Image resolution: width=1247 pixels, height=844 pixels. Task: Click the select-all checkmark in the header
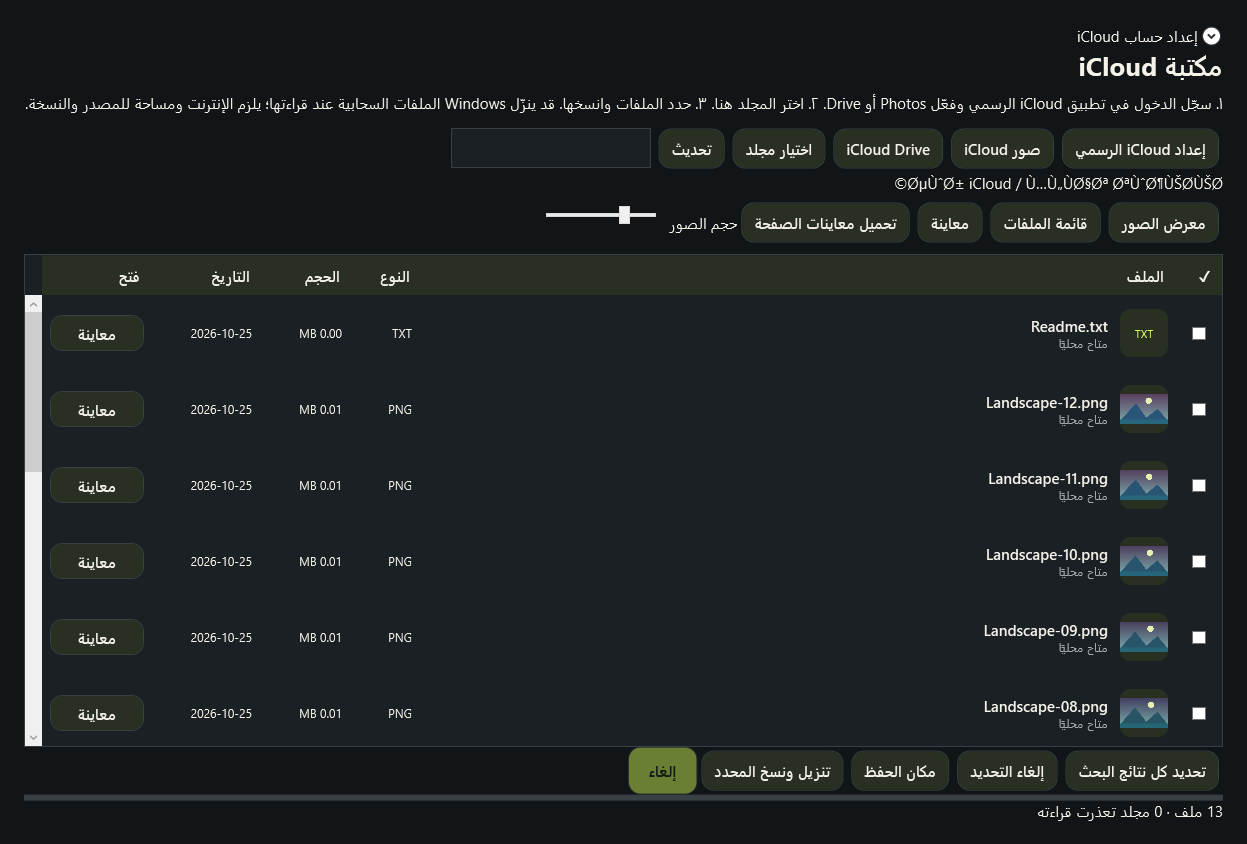click(x=1204, y=277)
